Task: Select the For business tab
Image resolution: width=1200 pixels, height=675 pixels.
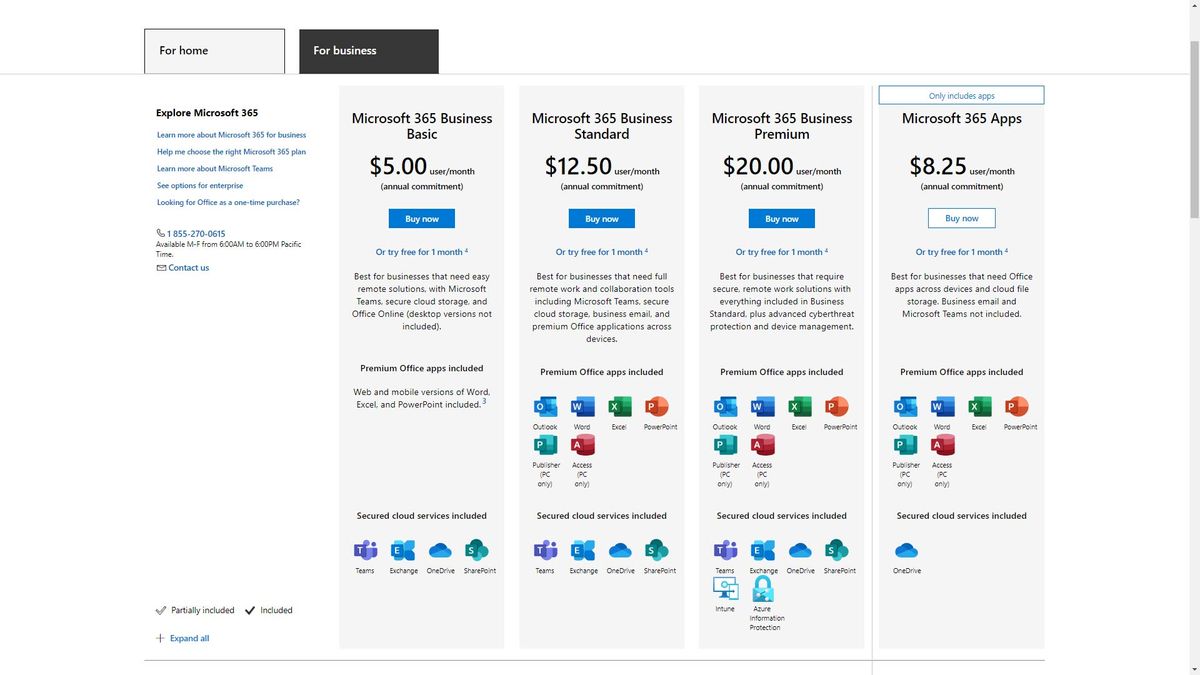Action: (x=368, y=51)
